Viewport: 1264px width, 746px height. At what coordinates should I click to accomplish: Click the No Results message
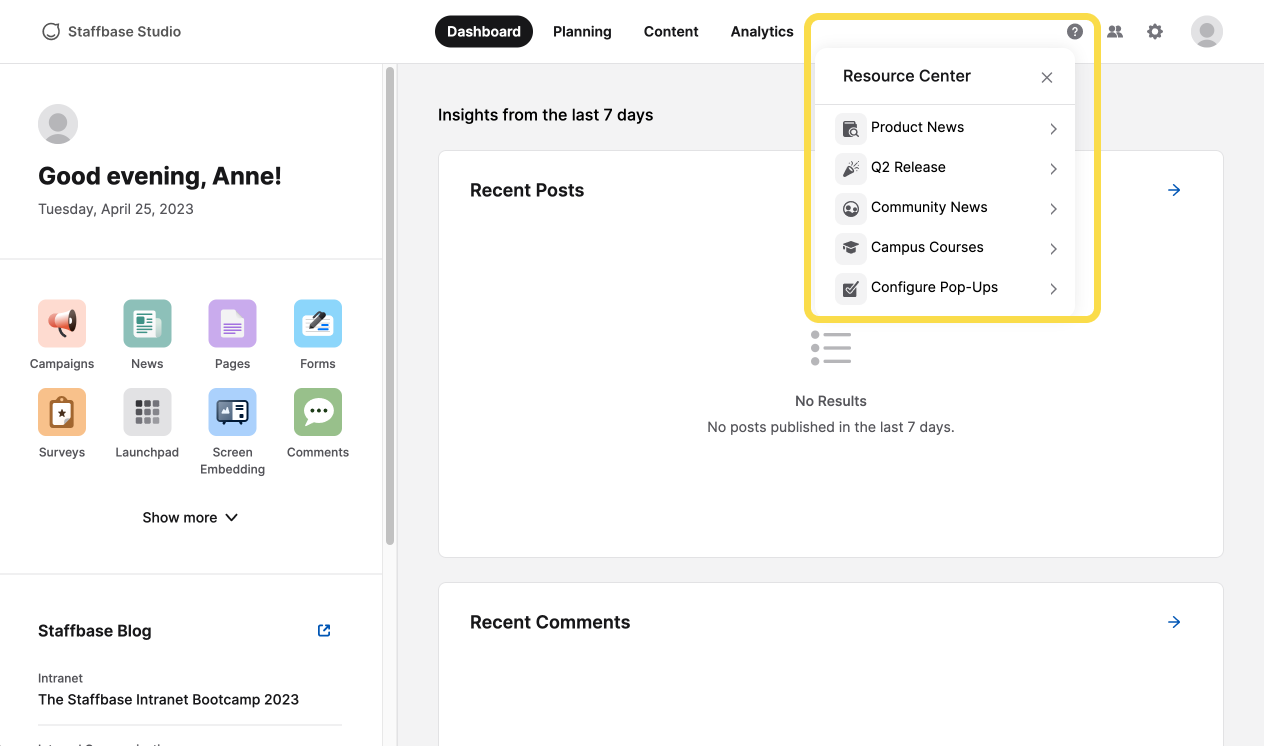(x=831, y=401)
